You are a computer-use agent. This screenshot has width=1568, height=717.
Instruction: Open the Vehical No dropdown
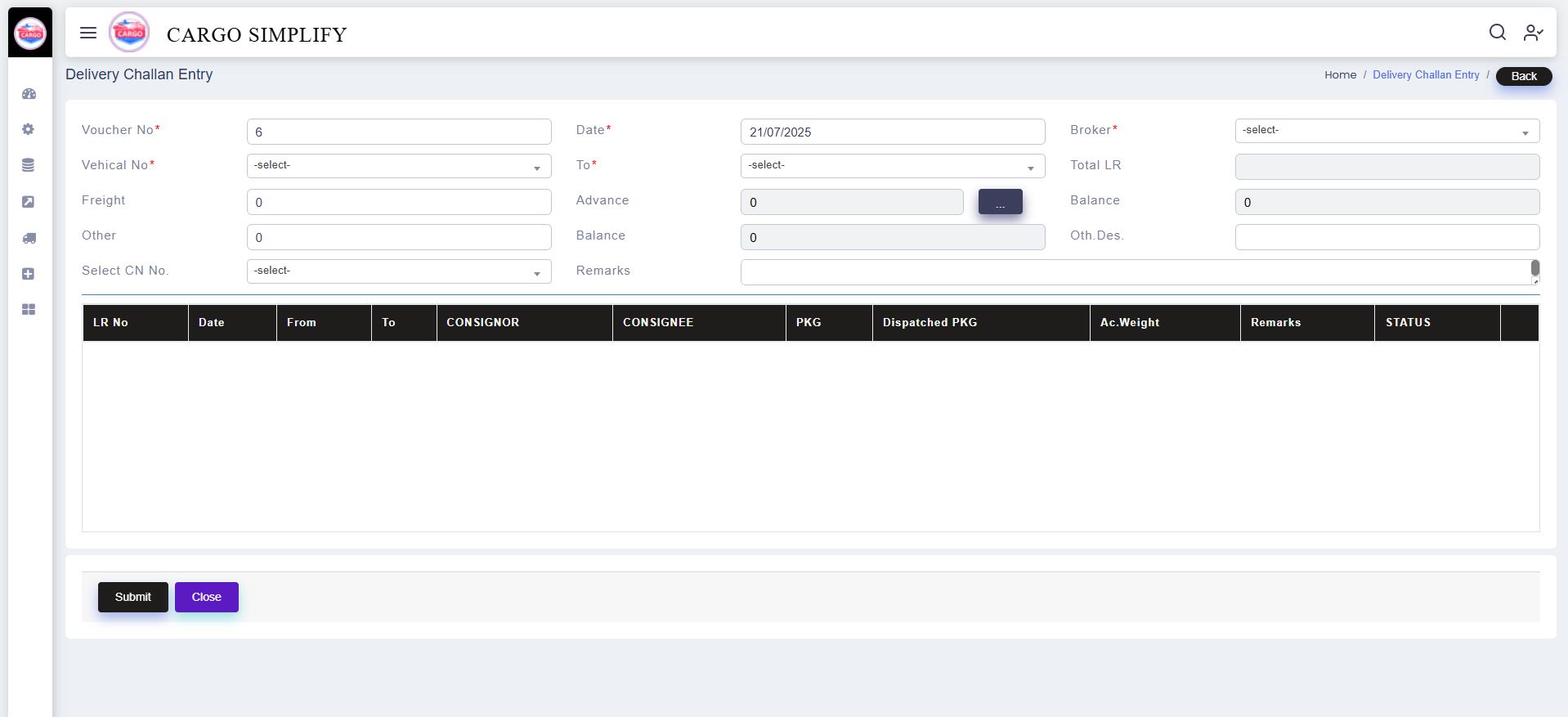[x=399, y=166]
